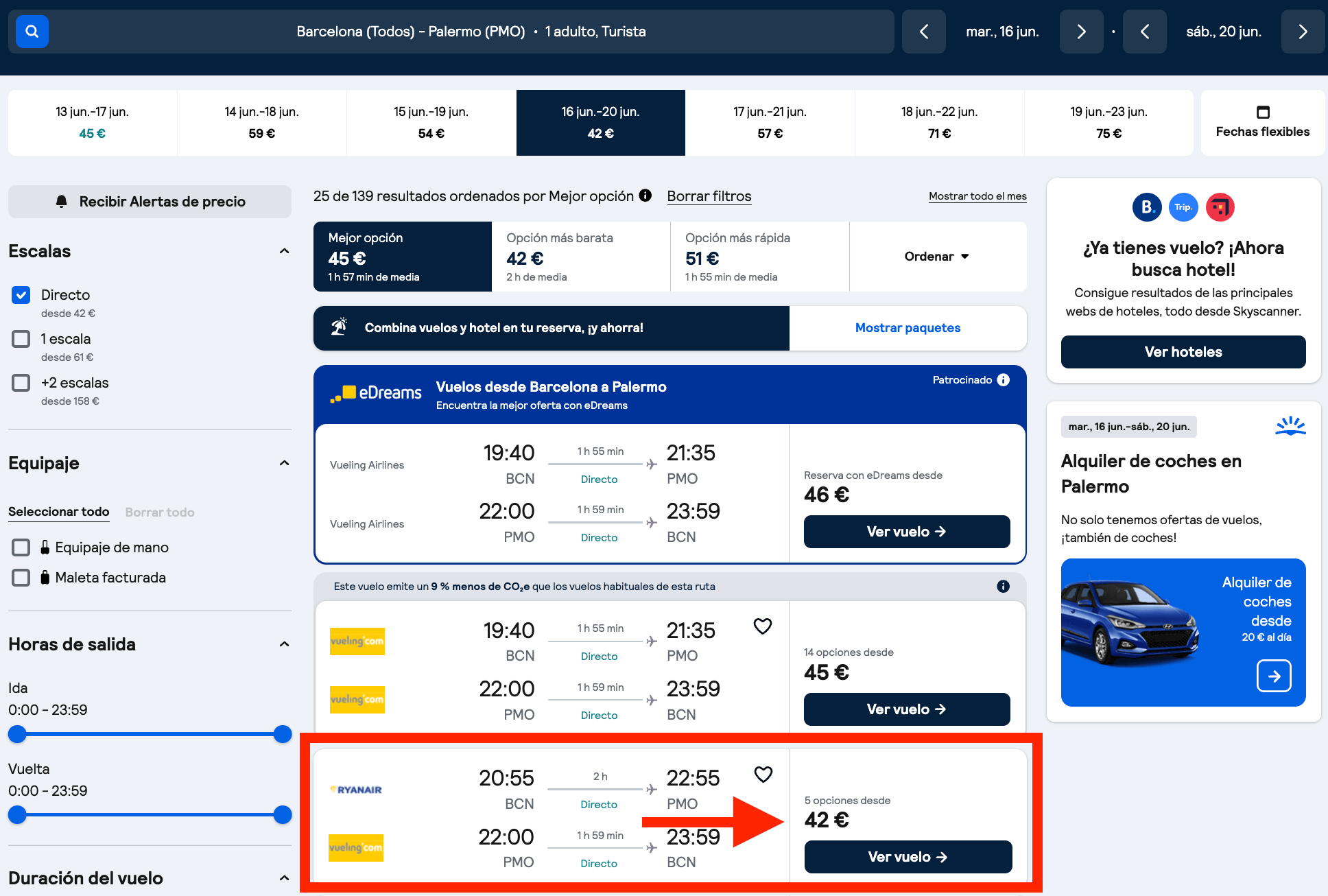Click the Patrocinado info icon
1328x896 pixels.
[1004, 380]
